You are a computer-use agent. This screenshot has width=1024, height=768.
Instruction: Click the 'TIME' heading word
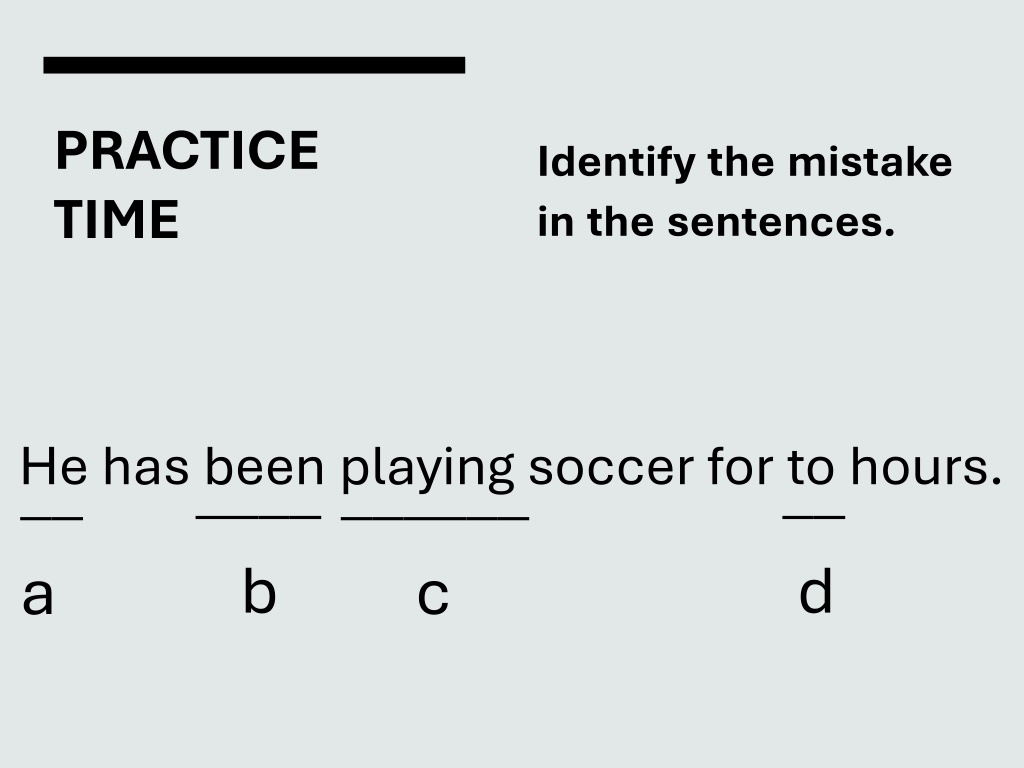116,220
